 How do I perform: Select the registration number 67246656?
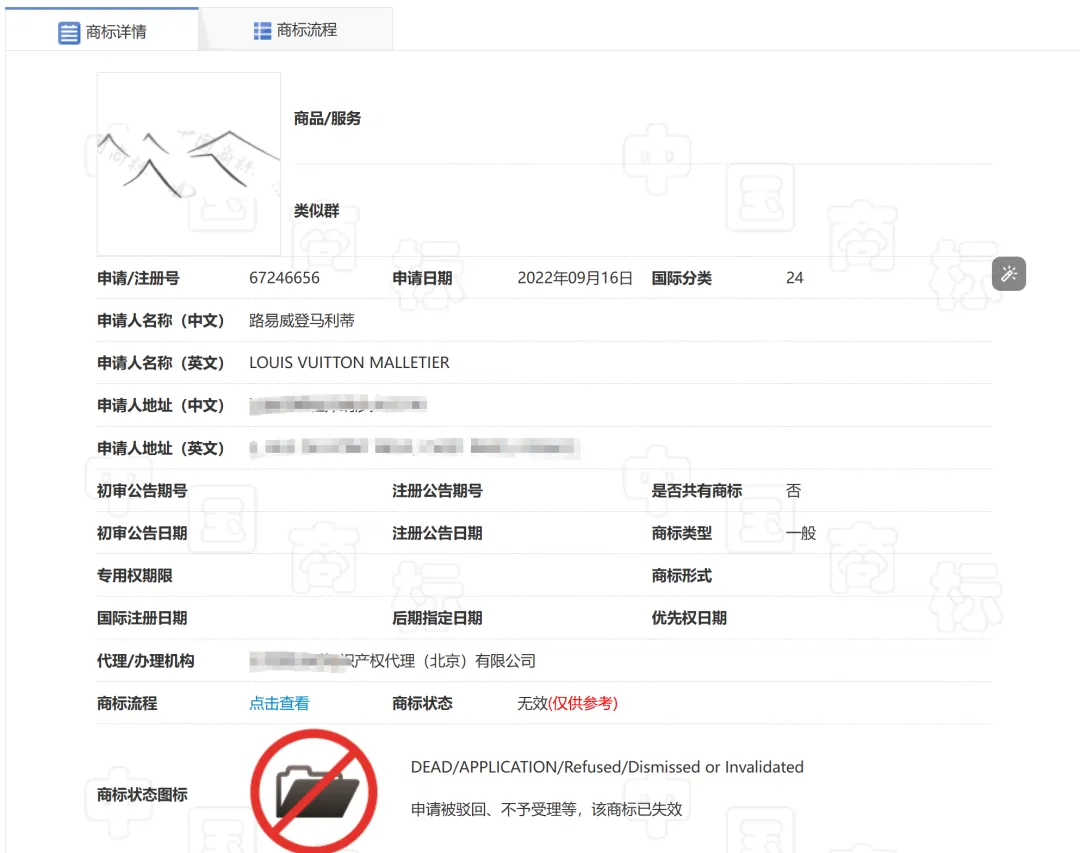[284, 278]
